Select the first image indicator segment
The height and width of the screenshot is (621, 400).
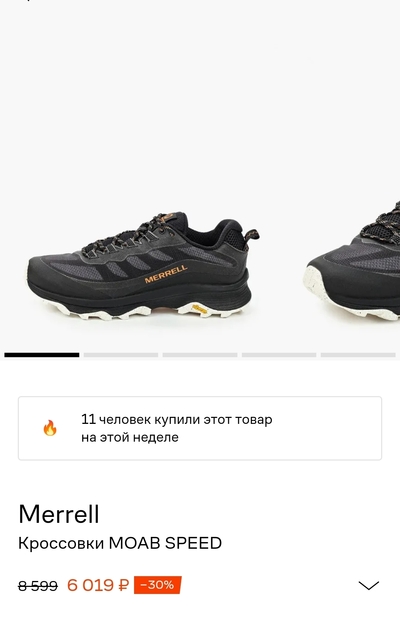[42, 355]
